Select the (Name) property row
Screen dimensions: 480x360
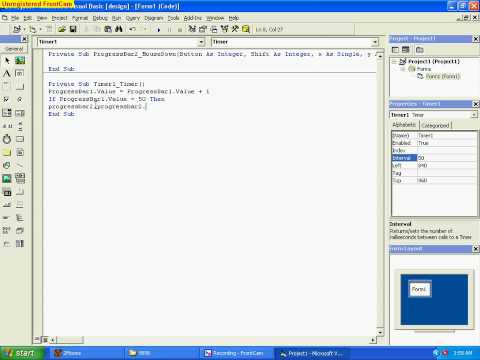point(434,136)
